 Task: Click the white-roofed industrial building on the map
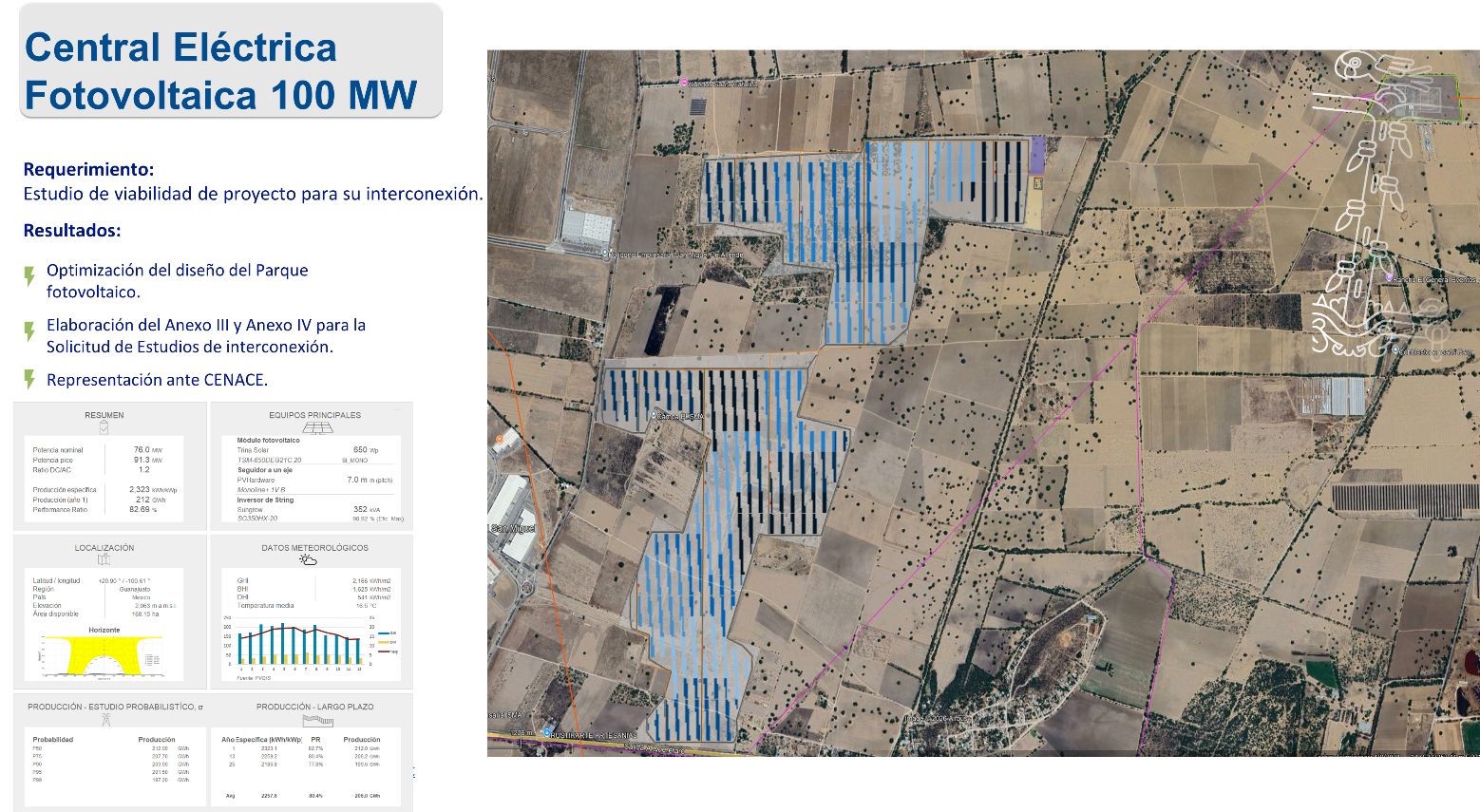click(586, 228)
